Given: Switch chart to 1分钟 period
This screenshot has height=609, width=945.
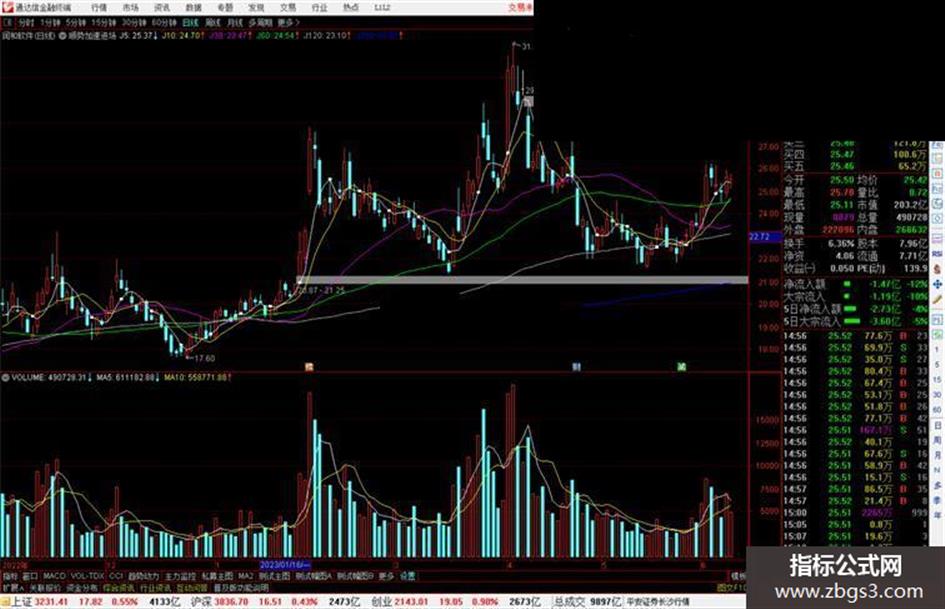Looking at the screenshot, I should [50, 23].
